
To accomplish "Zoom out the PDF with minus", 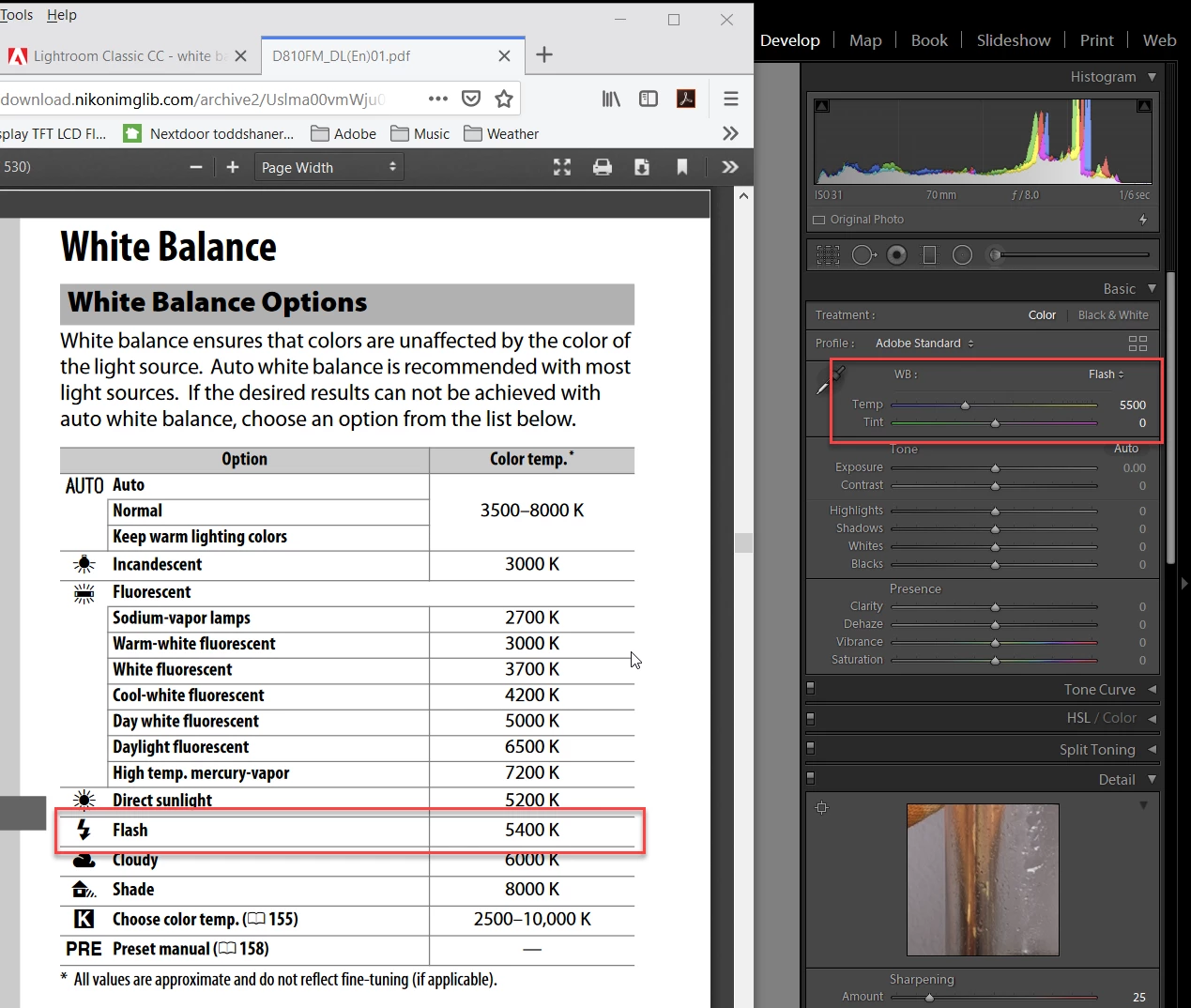I will [x=196, y=167].
